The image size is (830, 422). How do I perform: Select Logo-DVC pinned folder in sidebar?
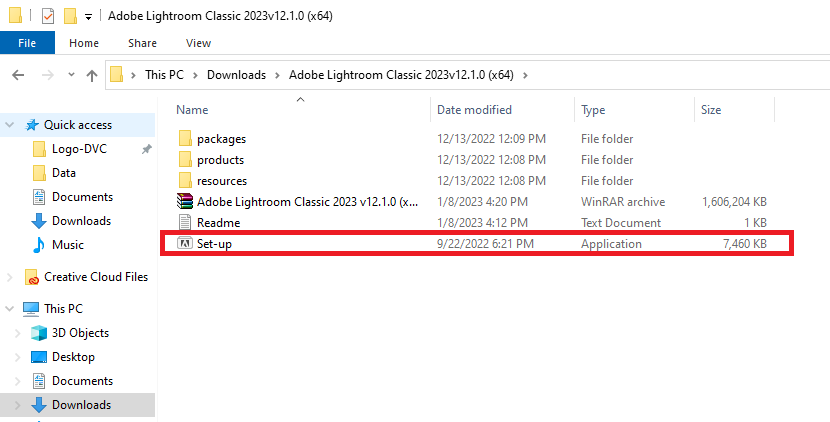pos(79,149)
